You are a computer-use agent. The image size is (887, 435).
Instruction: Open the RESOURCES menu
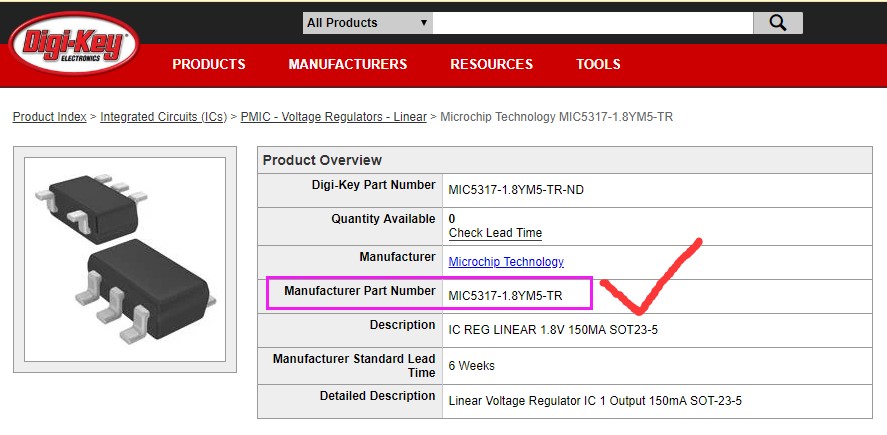pos(492,64)
